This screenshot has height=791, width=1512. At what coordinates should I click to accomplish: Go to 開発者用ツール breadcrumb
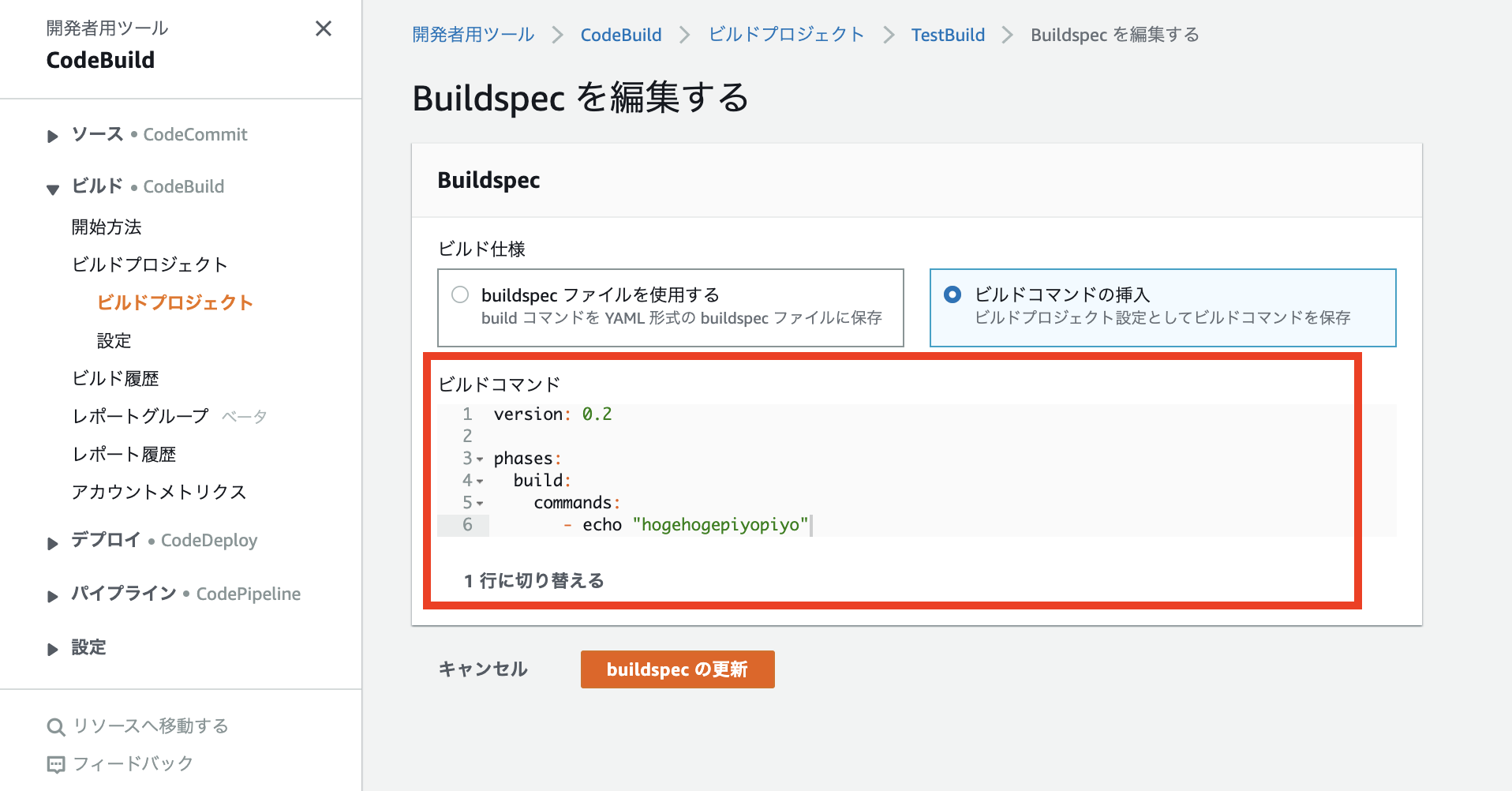pos(473,35)
